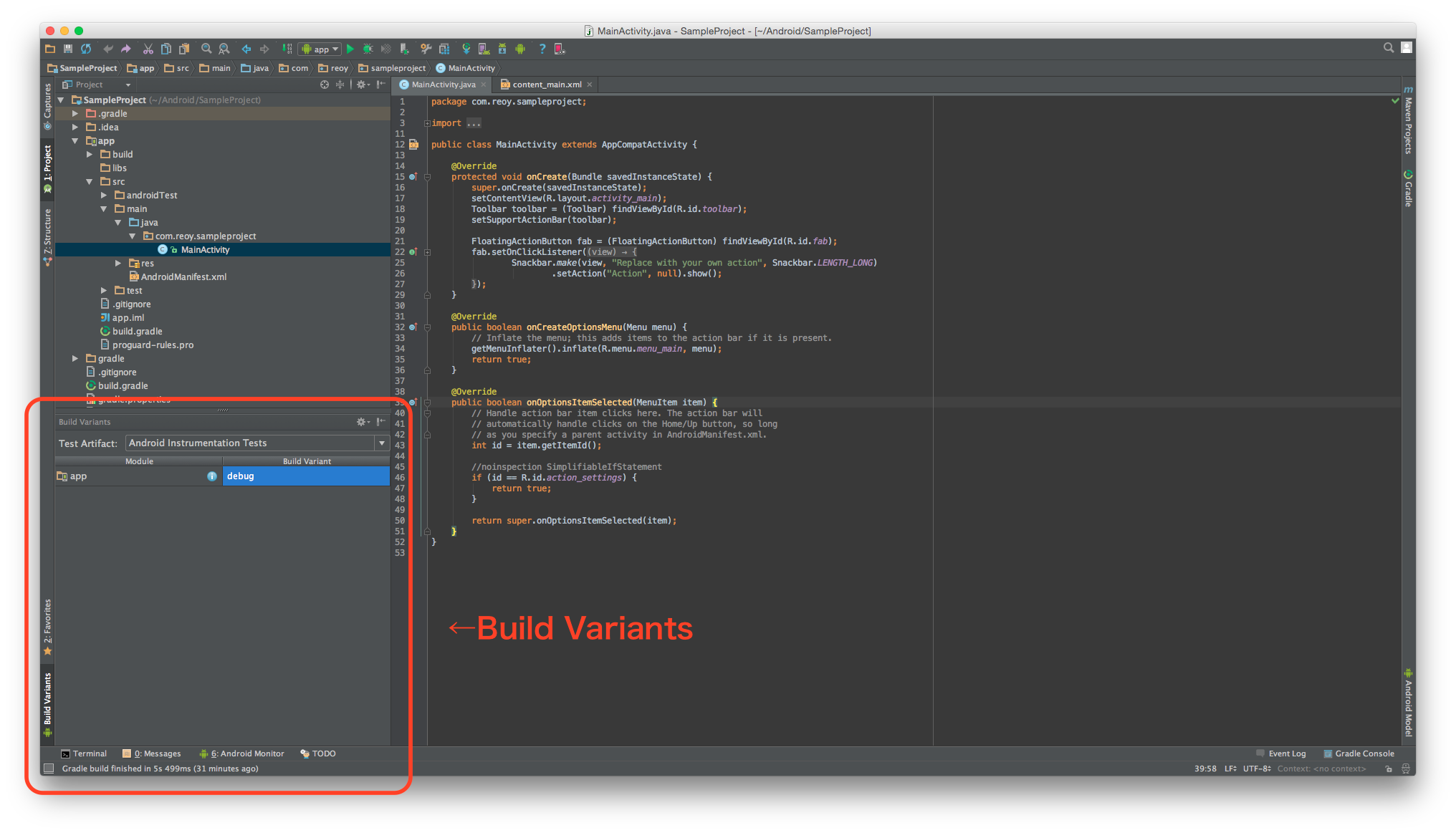Toggle the Structure side panel button
The image size is (1456, 833).
48,236
